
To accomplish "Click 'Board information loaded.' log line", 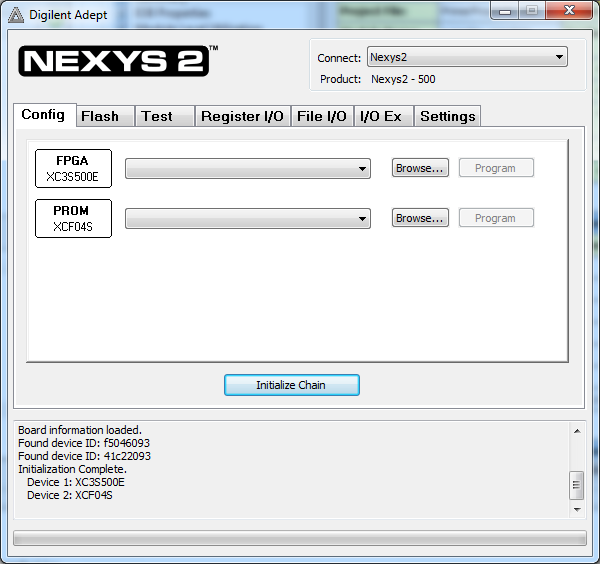I will [x=80, y=430].
